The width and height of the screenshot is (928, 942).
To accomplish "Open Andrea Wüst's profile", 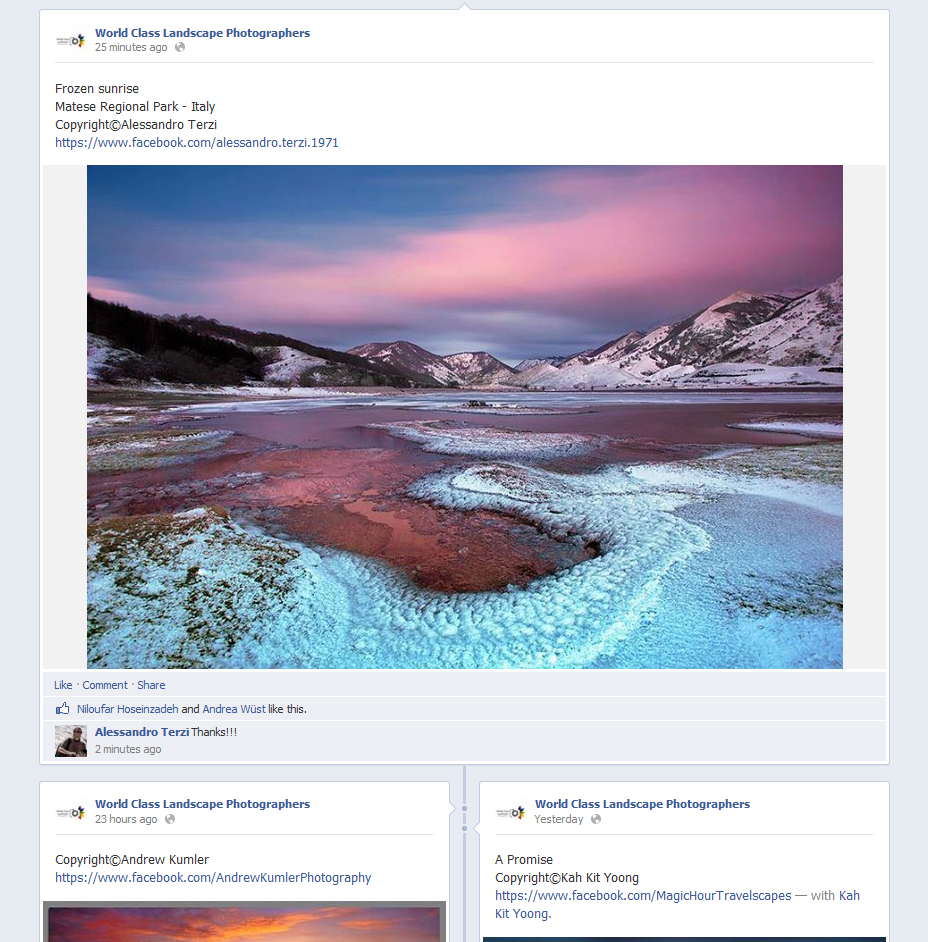I will (x=234, y=709).
